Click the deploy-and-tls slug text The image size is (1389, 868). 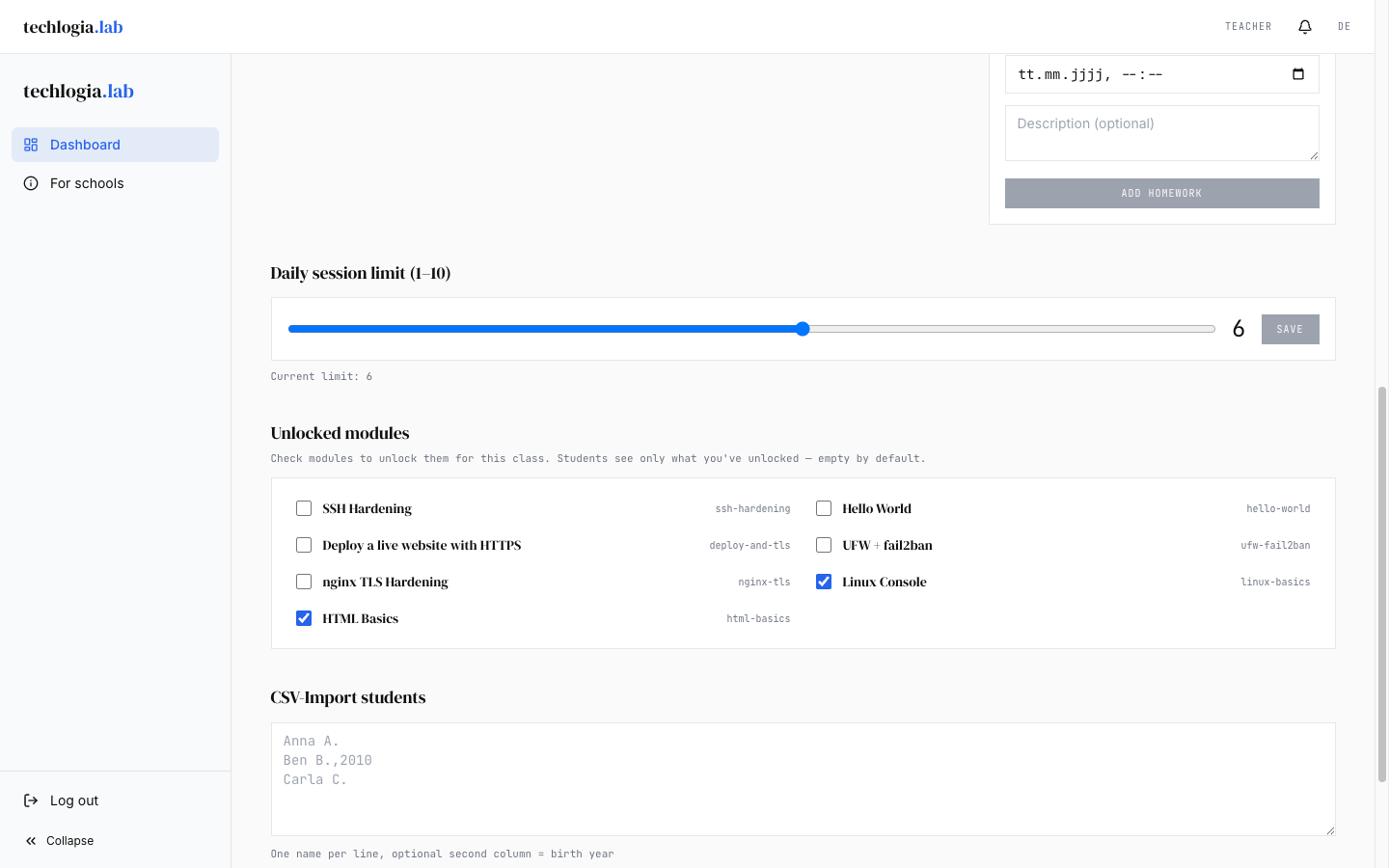pyautogui.click(x=749, y=545)
